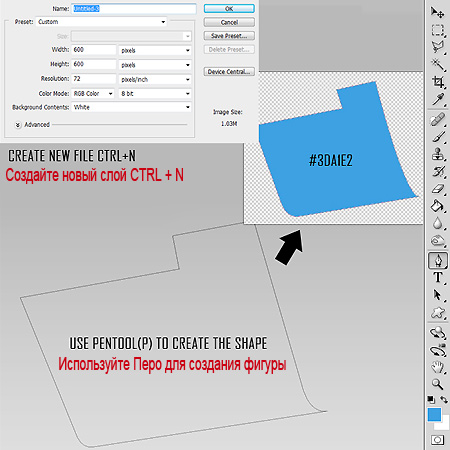Open the Resolution pixels/inch dropdown
This screenshot has height=450, width=450.
tap(155, 79)
